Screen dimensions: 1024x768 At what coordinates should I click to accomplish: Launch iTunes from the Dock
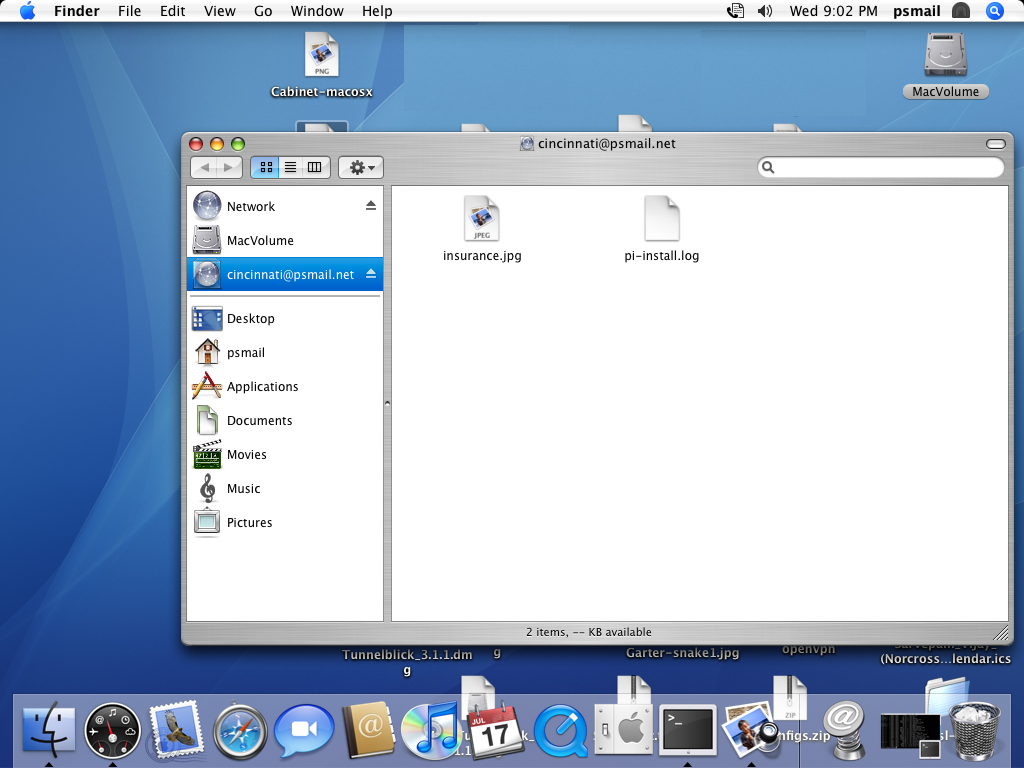click(x=430, y=730)
